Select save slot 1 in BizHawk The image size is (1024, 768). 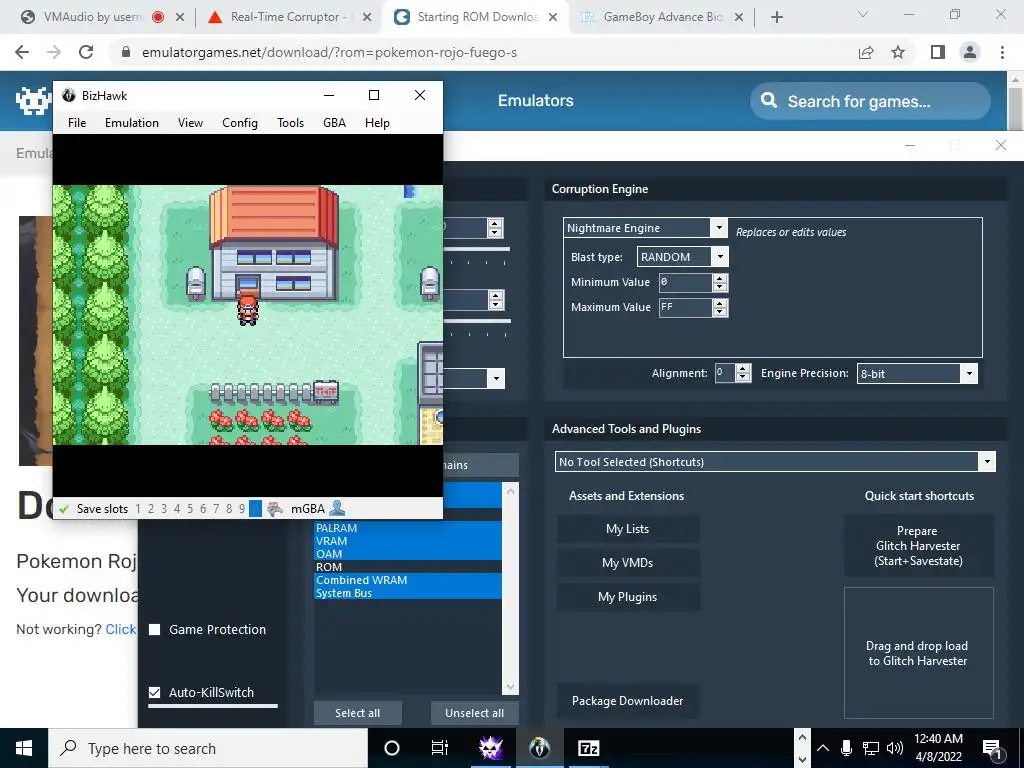pyautogui.click(x=138, y=509)
